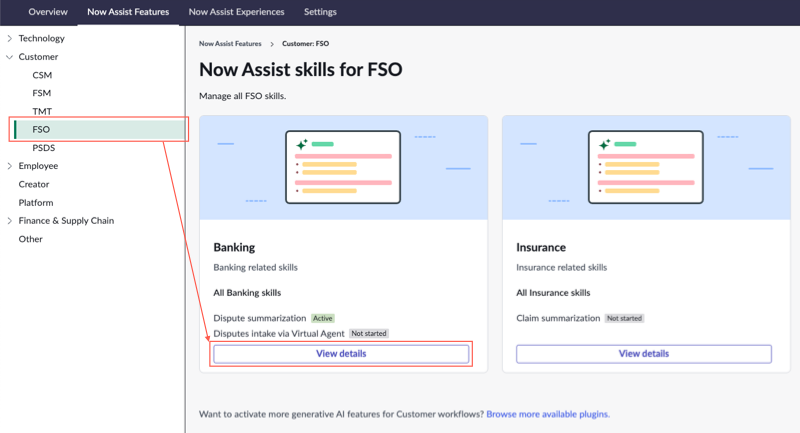Click the Banking card illustration
The height and width of the screenshot is (433, 800).
coord(343,168)
